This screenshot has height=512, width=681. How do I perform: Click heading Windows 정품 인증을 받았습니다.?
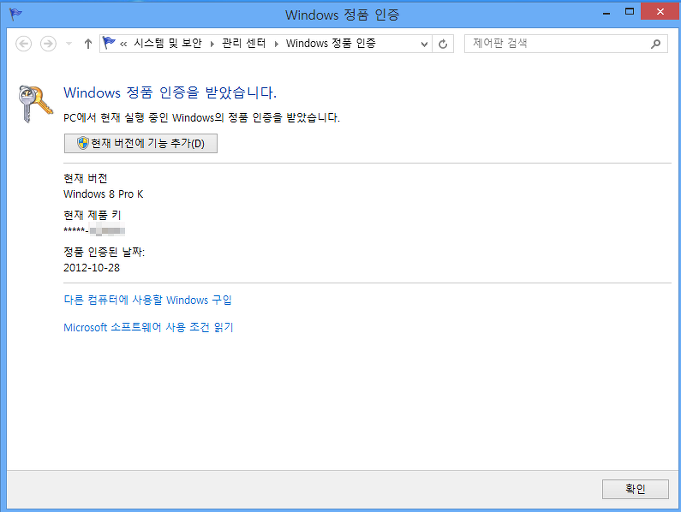170,92
